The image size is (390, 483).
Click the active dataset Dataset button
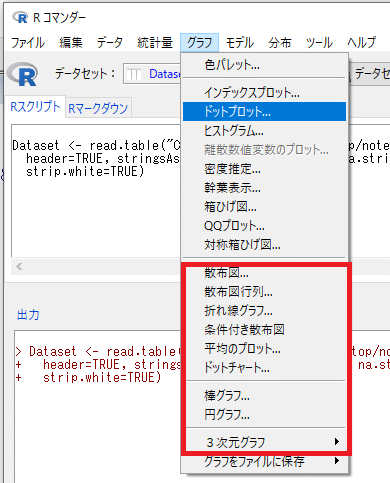click(x=152, y=74)
